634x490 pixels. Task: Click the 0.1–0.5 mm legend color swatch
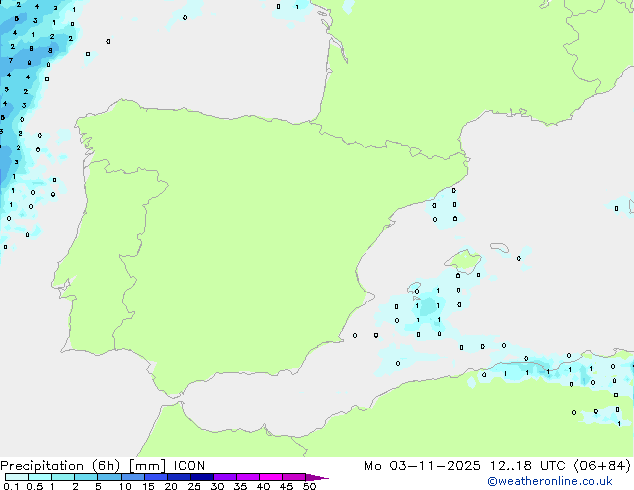17,477
